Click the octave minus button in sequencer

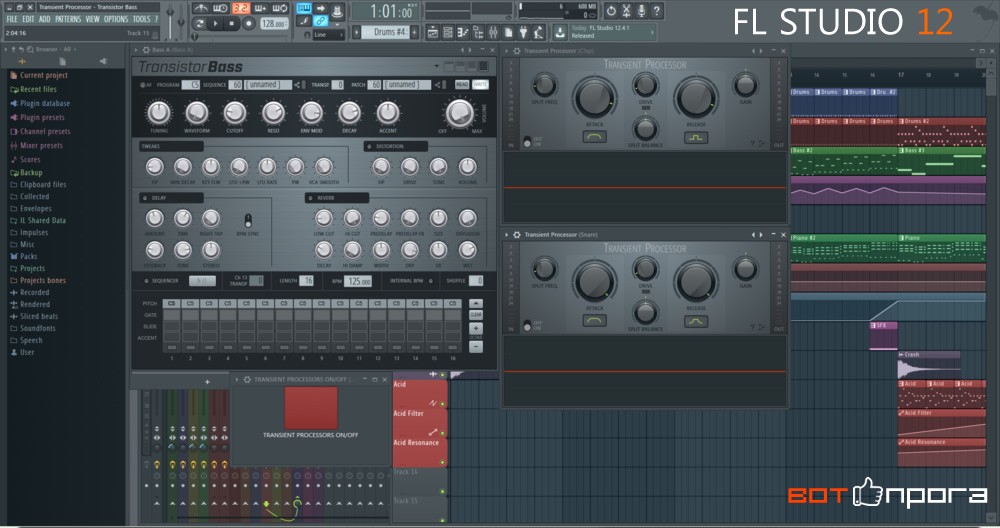point(476,347)
